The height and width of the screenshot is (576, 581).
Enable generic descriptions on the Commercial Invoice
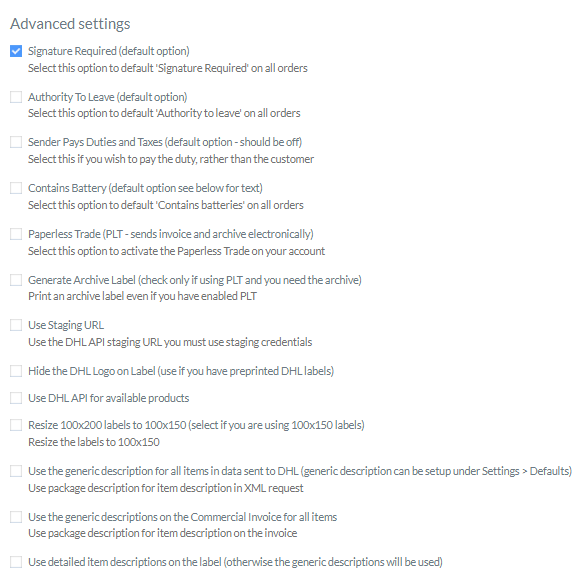click(x=16, y=517)
